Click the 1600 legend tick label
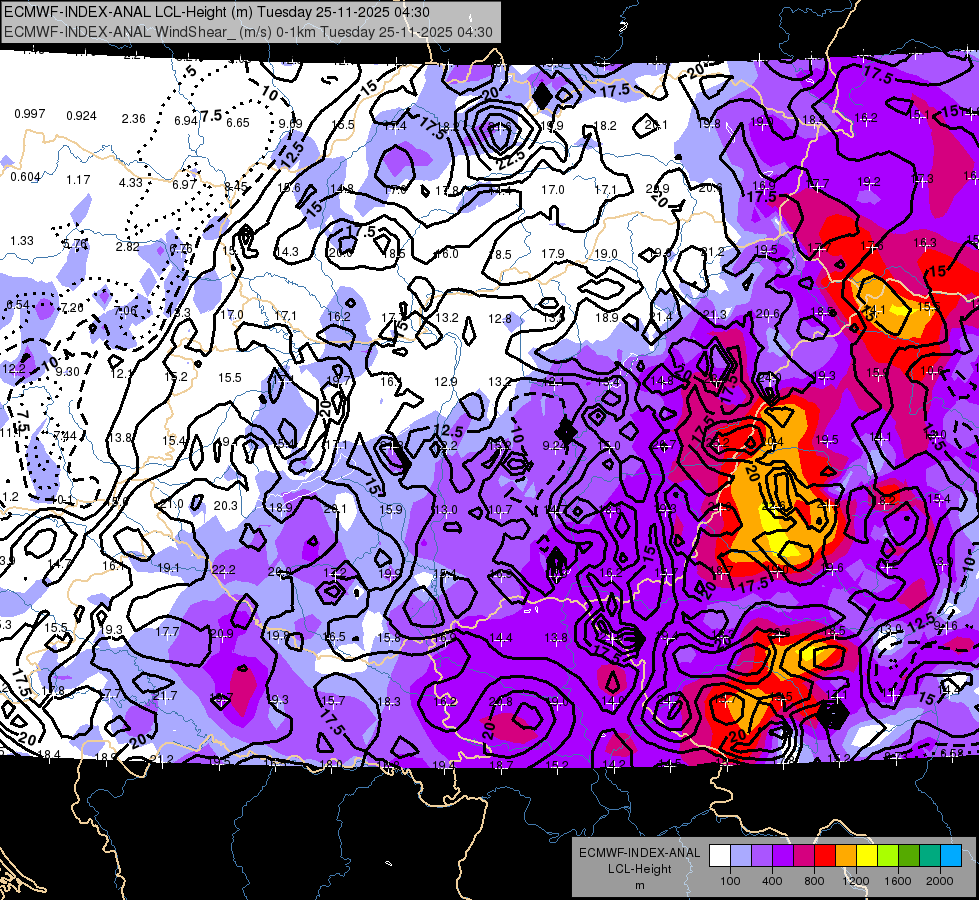This screenshot has height=900, width=979. pyautogui.click(x=898, y=881)
